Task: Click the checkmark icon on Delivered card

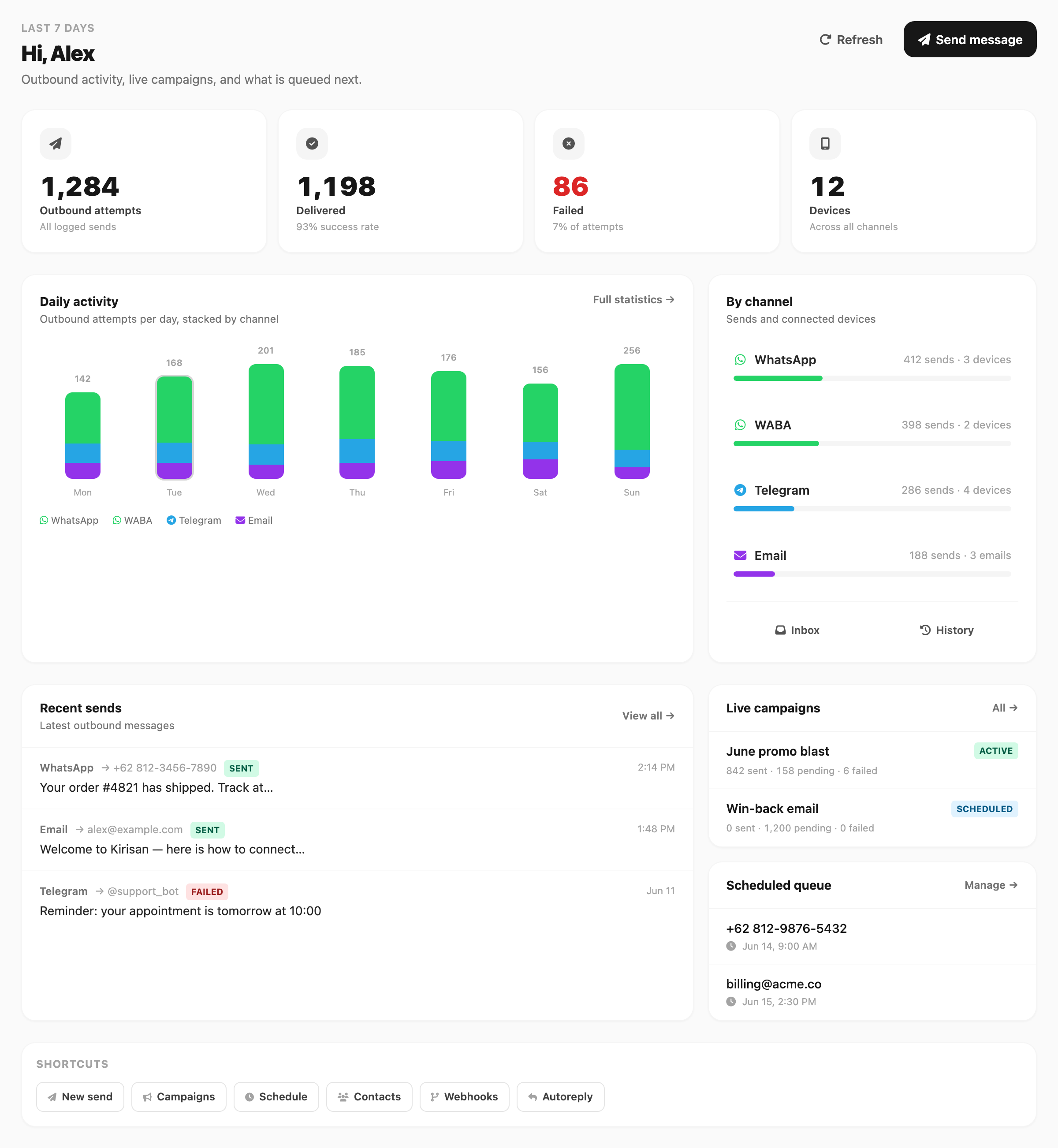Action: click(312, 144)
